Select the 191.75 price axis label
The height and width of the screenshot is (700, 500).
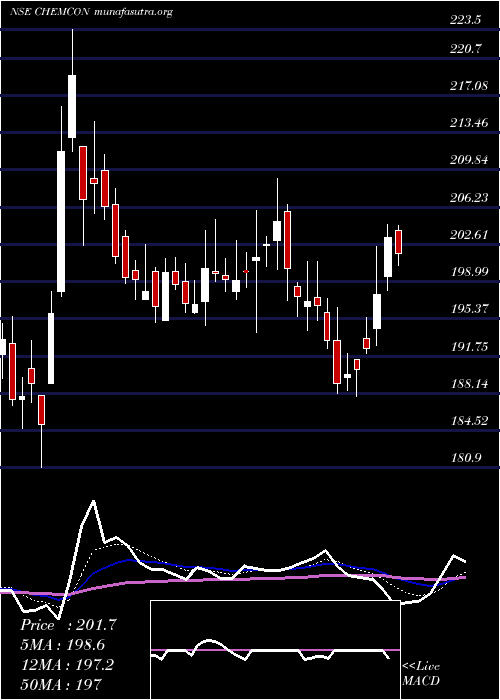pyautogui.click(x=469, y=346)
